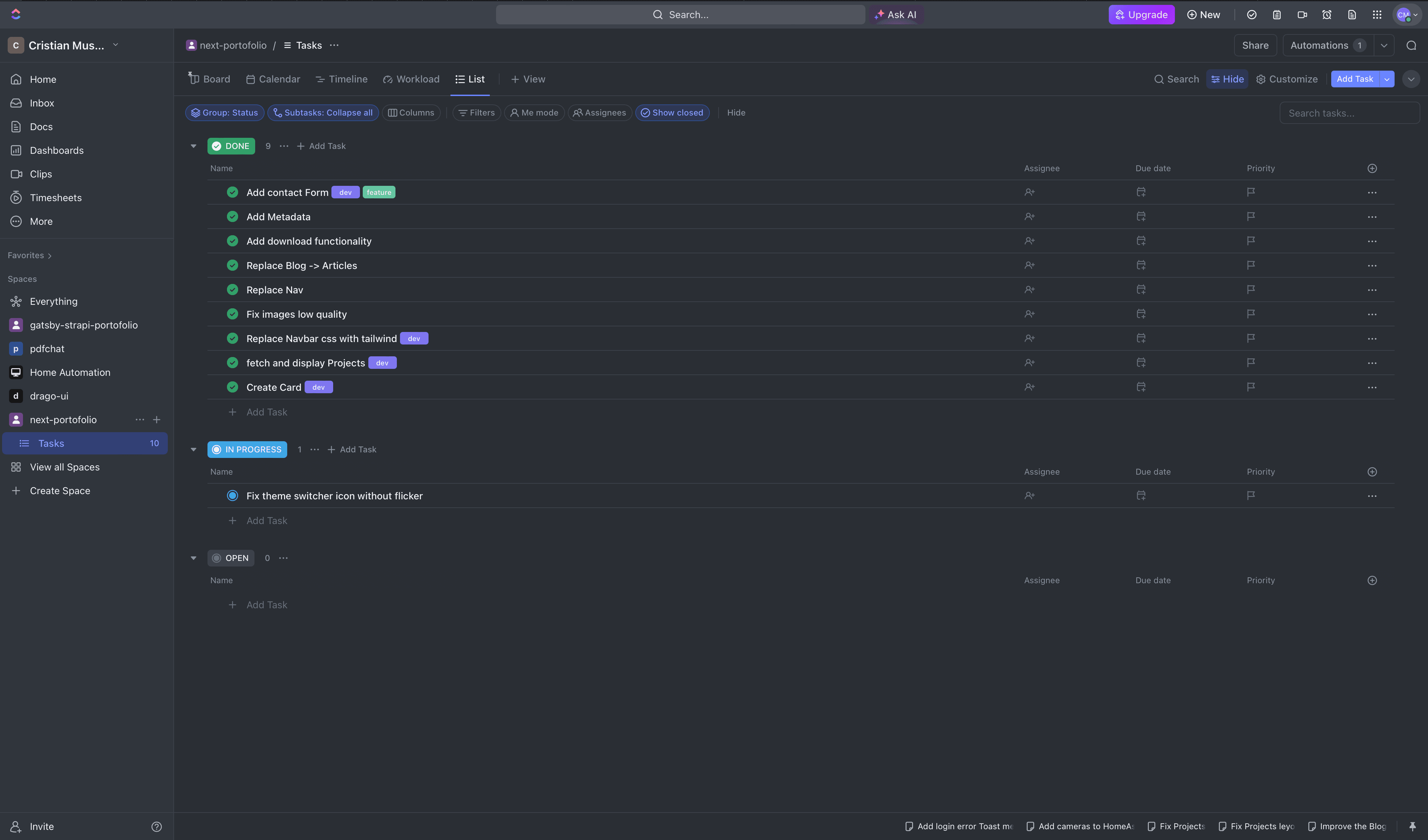Open the Add Task dropdown arrow
Image resolution: width=1428 pixels, height=840 pixels.
coord(1387,79)
